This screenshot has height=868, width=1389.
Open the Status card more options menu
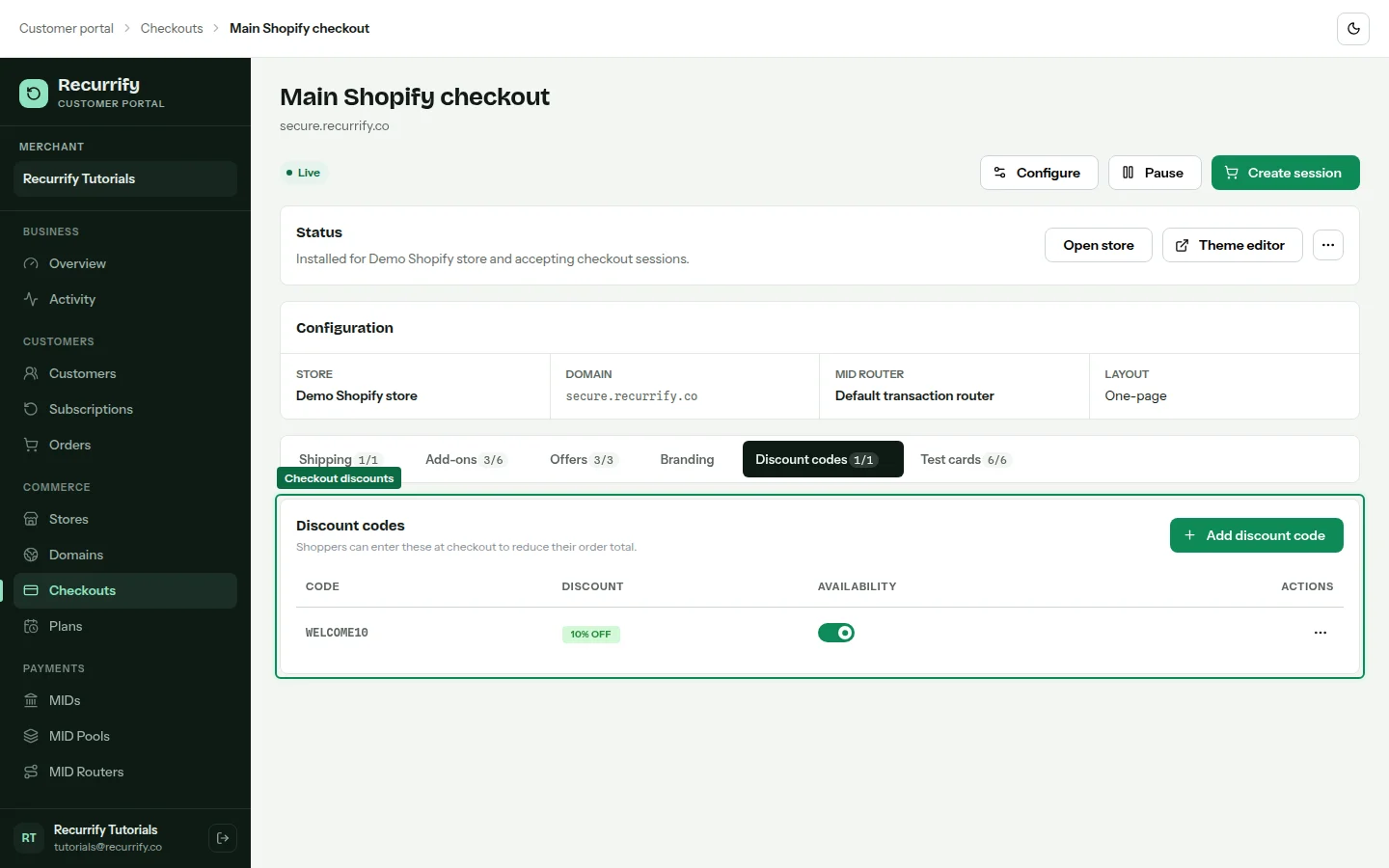pos(1328,245)
